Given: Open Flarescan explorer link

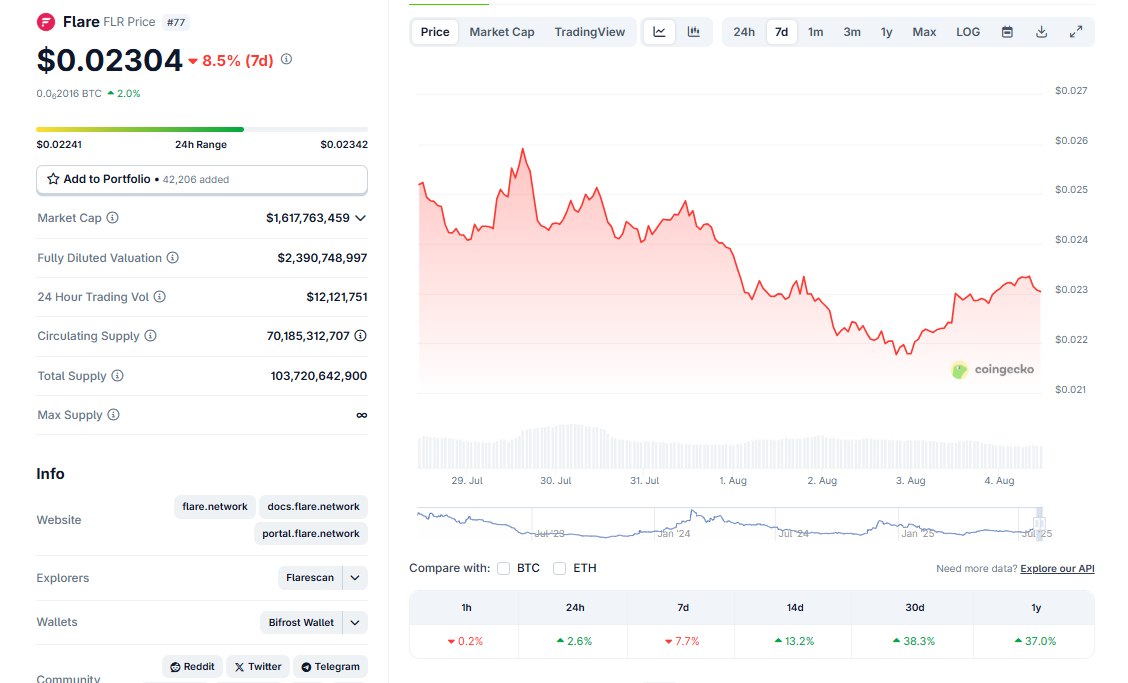Looking at the screenshot, I should (x=310, y=578).
